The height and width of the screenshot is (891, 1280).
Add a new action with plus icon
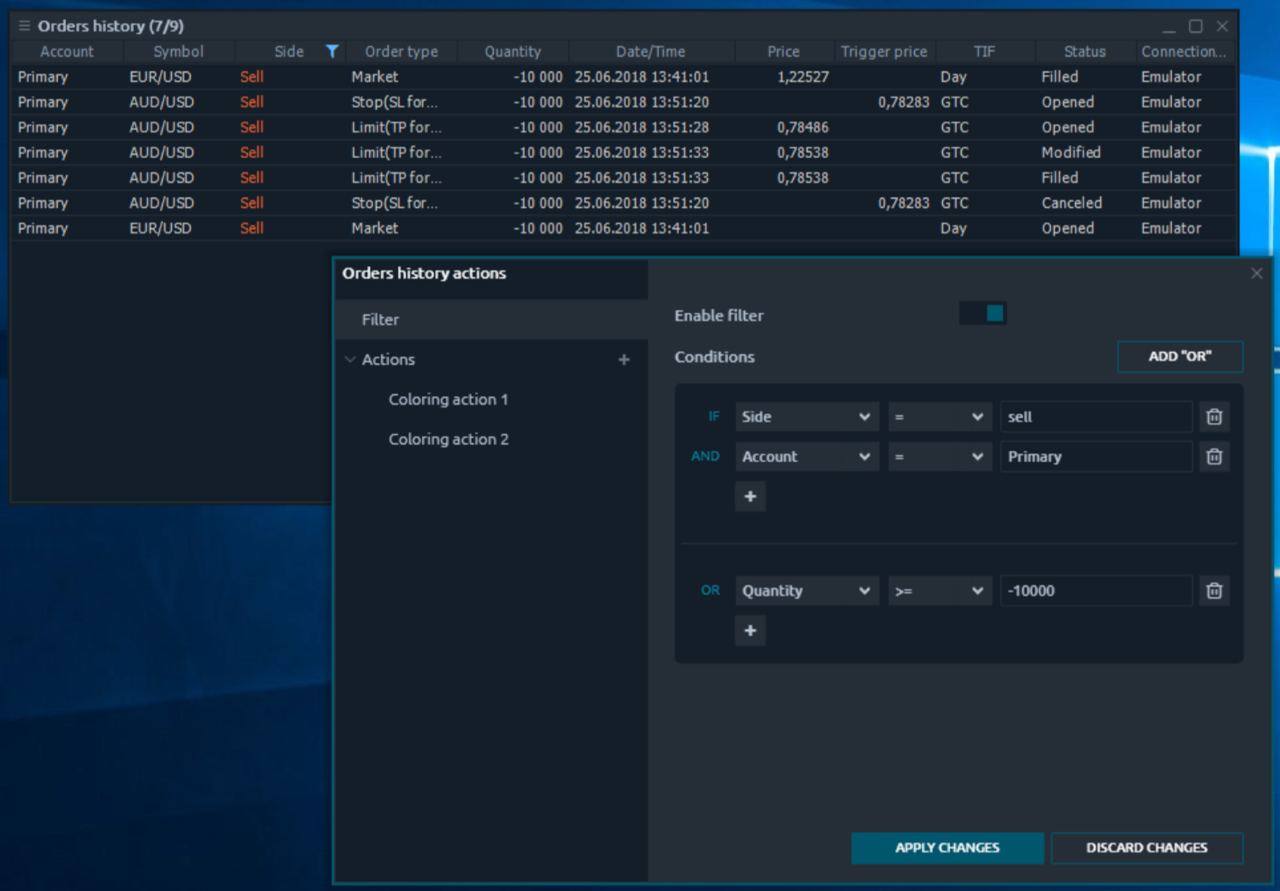[624, 360]
